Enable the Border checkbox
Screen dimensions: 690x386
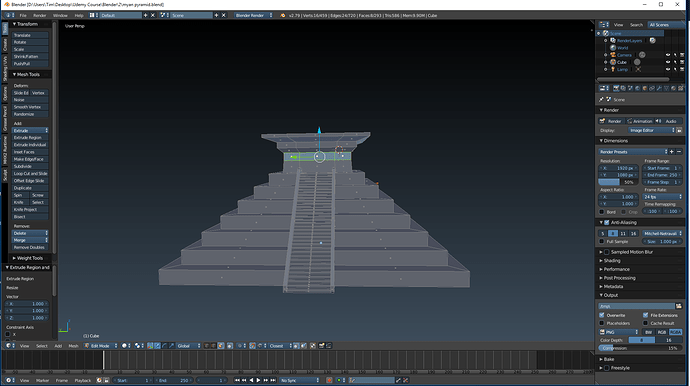tap(602, 212)
